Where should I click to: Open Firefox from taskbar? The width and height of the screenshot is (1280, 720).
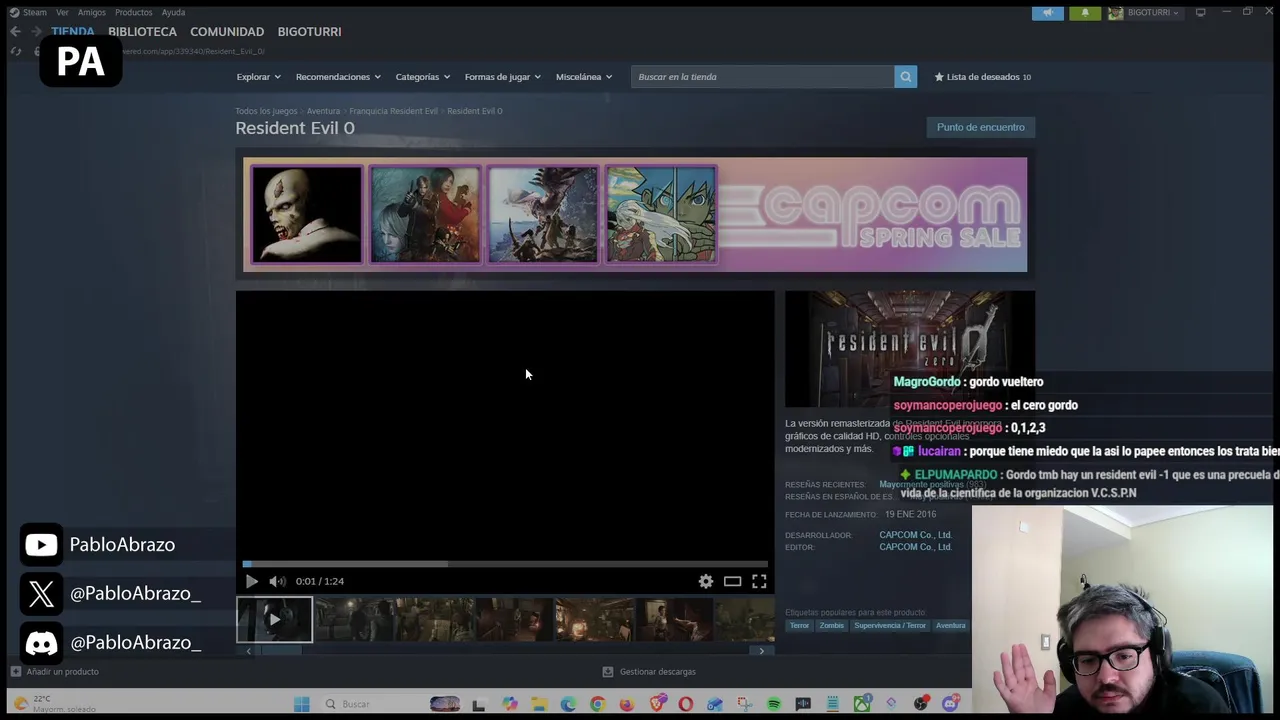[x=627, y=704]
